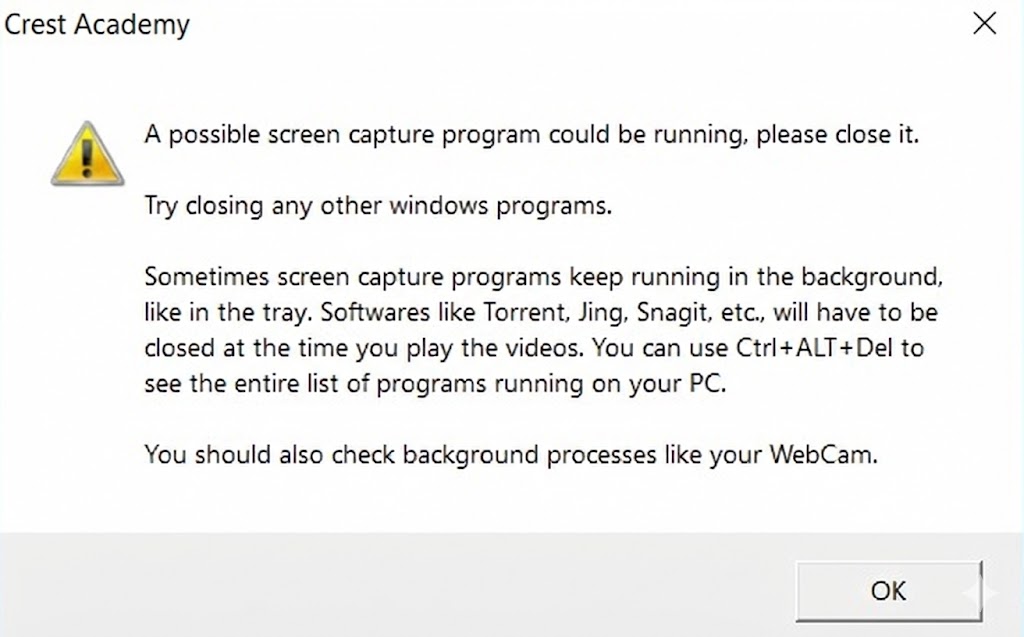1024x637 pixels.
Task: Click the yellow warning triangle icon
Action: coord(88,155)
